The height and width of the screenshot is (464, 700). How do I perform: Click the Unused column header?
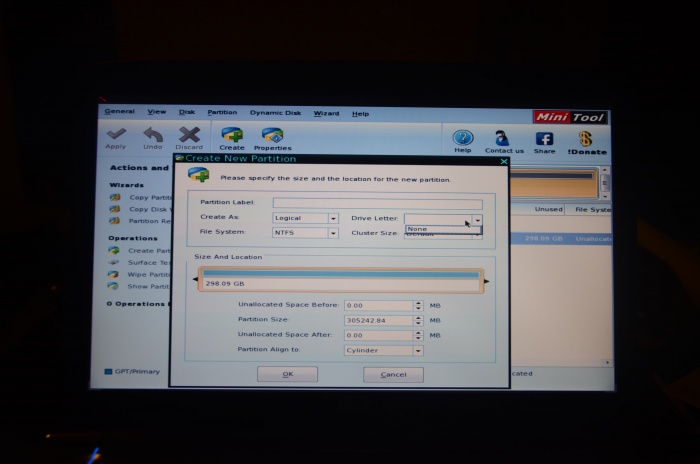point(549,209)
